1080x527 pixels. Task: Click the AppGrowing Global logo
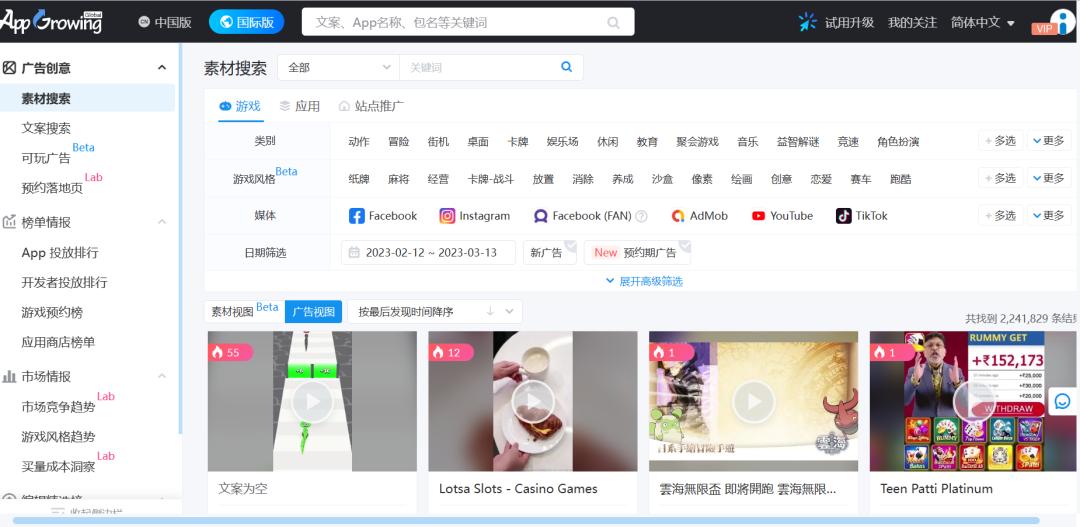pos(51,22)
